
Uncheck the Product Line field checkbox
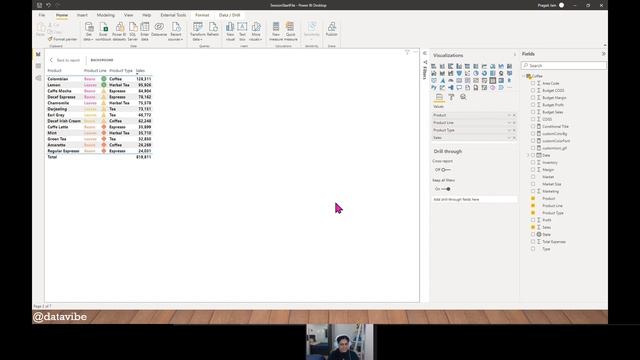click(x=533, y=206)
